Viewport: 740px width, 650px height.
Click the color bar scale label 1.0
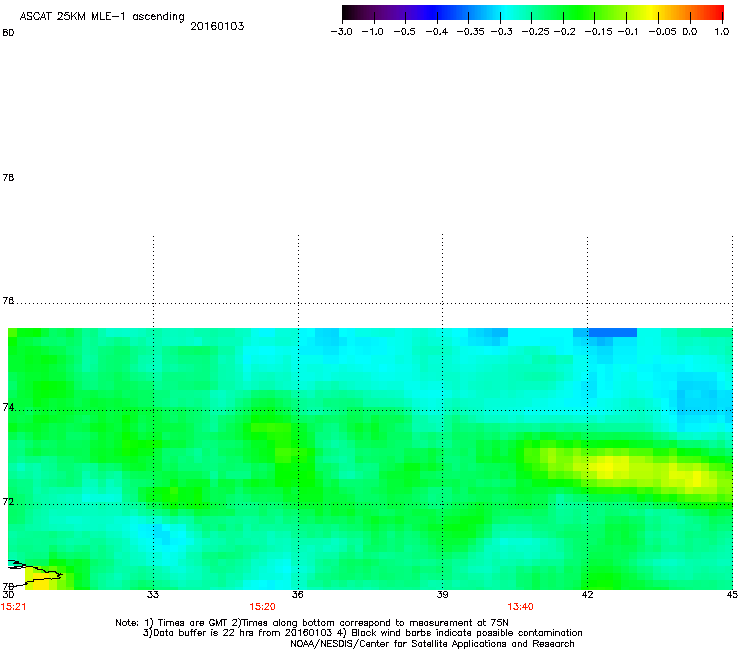coord(722,32)
